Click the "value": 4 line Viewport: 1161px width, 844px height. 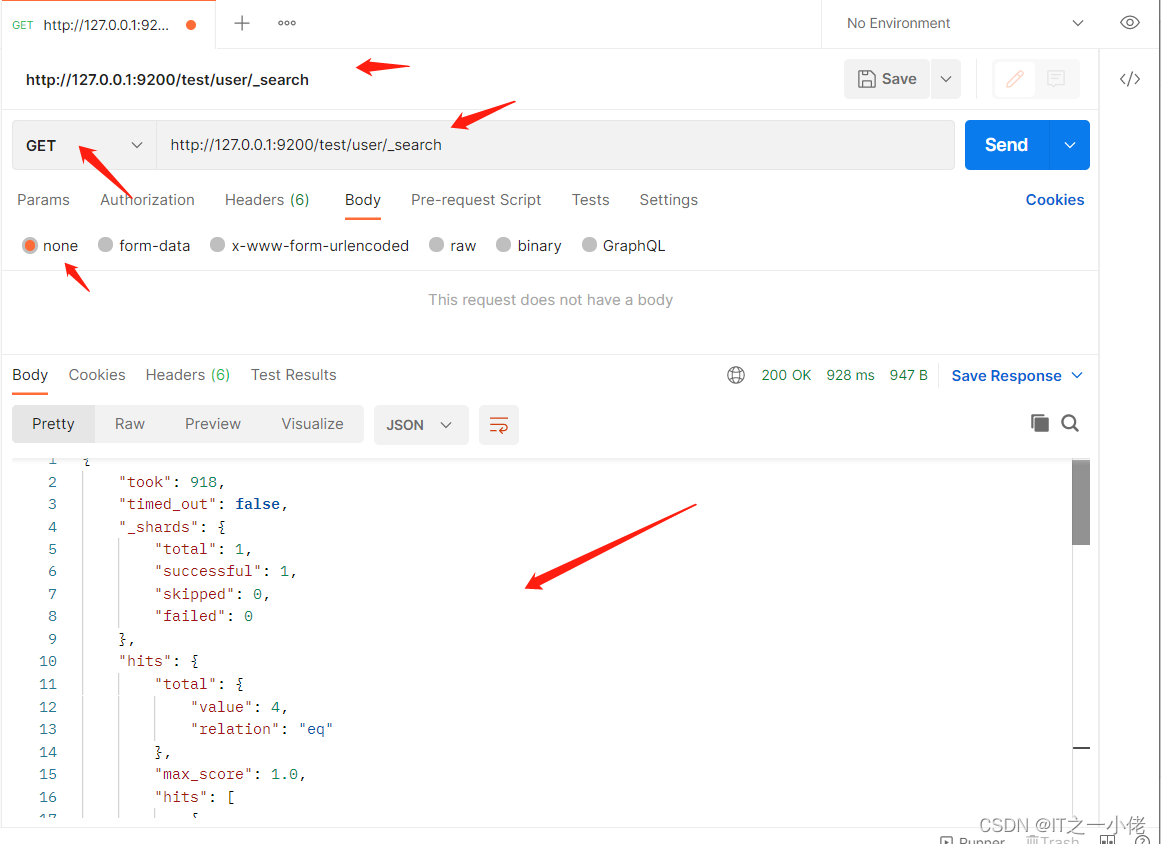point(239,707)
